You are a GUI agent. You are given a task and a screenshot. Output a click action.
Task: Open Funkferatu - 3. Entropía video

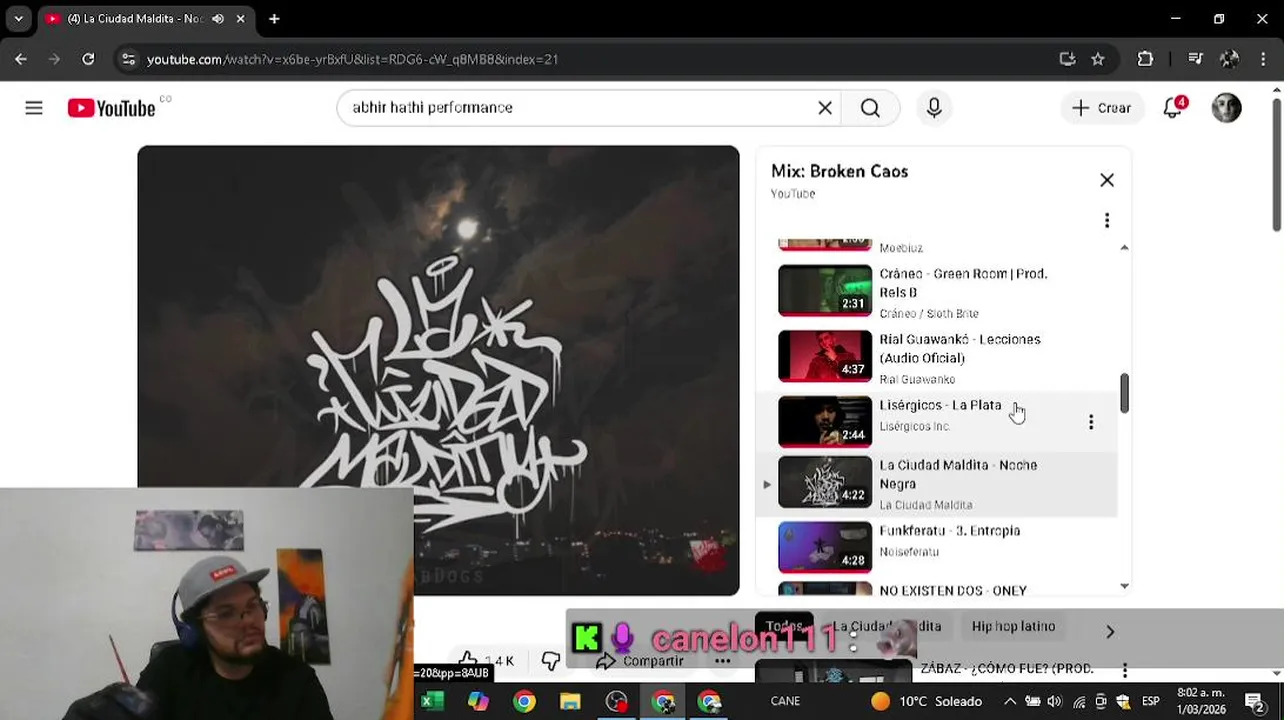click(950, 531)
